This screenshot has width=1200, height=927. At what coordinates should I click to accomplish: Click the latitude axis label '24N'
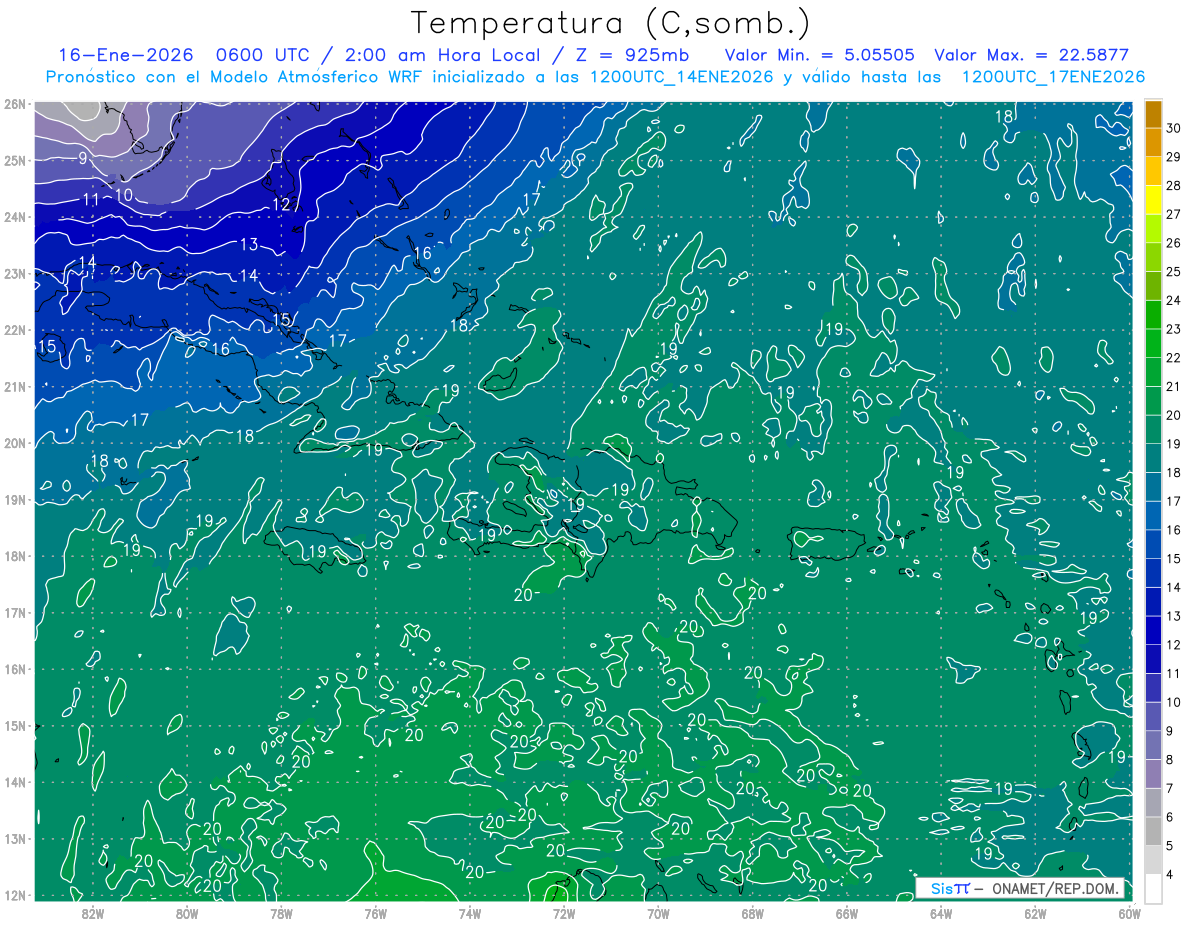click(x=15, y=217)
